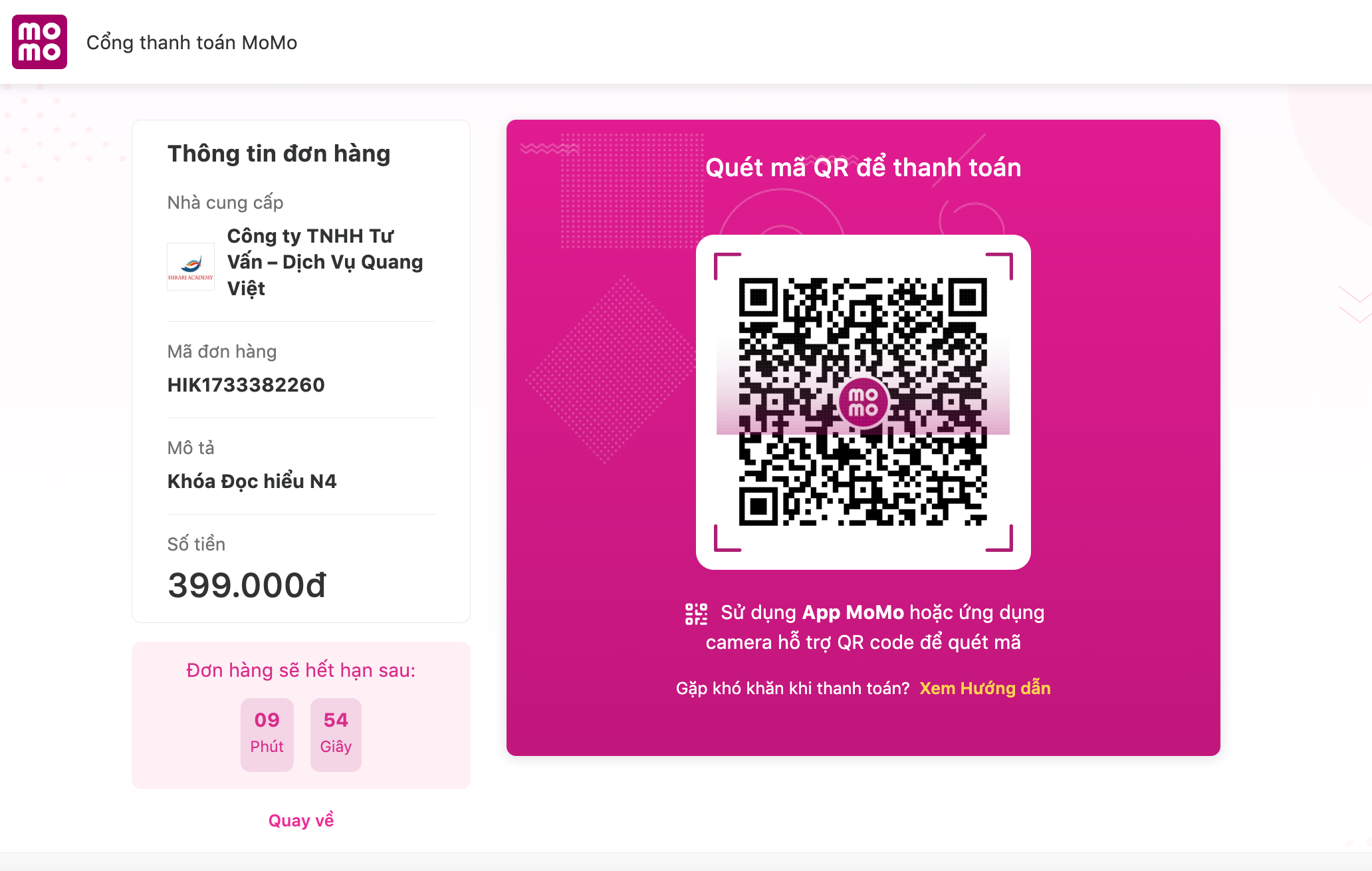This screenshot has height=871, width=1372.
Task: Click the minutes countdown box
Action: pyautogui.click(x=267, y=735)
